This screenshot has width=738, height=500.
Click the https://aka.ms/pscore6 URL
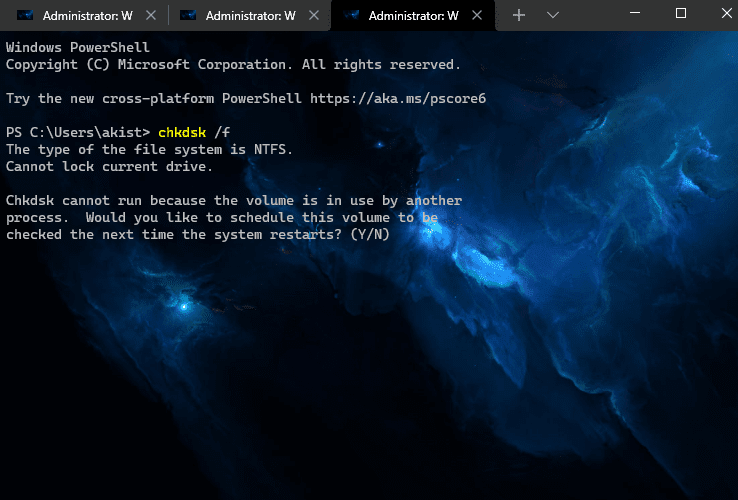398,98
